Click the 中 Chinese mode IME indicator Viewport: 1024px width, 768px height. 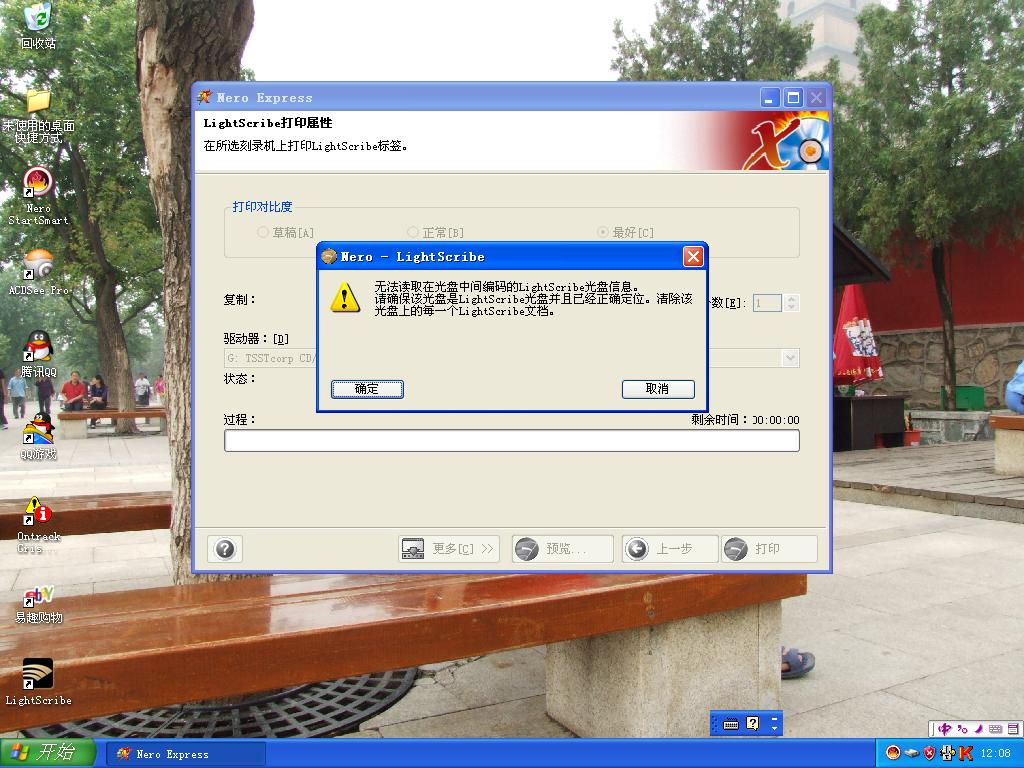click(x=944, y=728)
